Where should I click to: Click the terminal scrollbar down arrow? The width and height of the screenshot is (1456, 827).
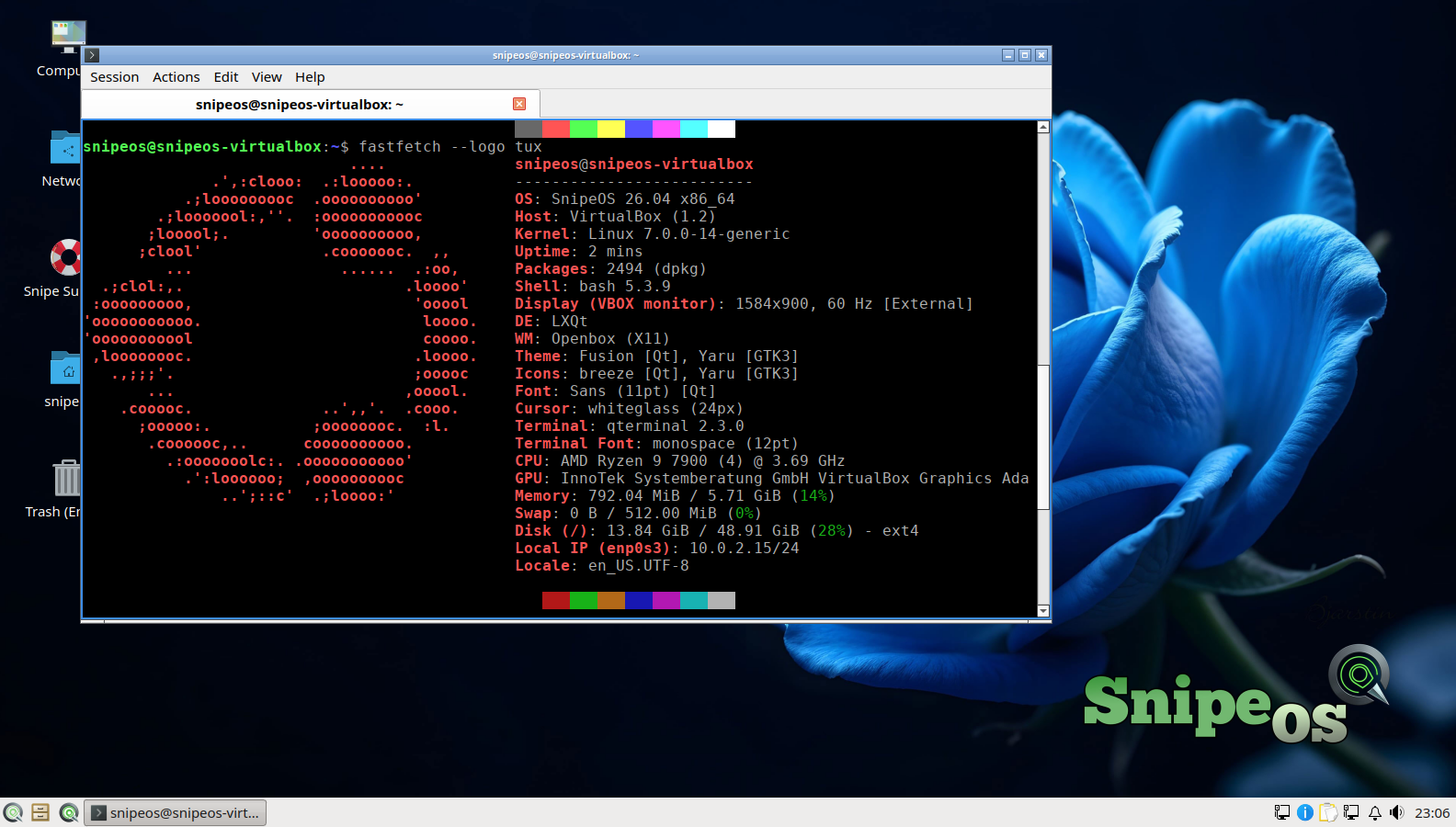pos(1043,610)
